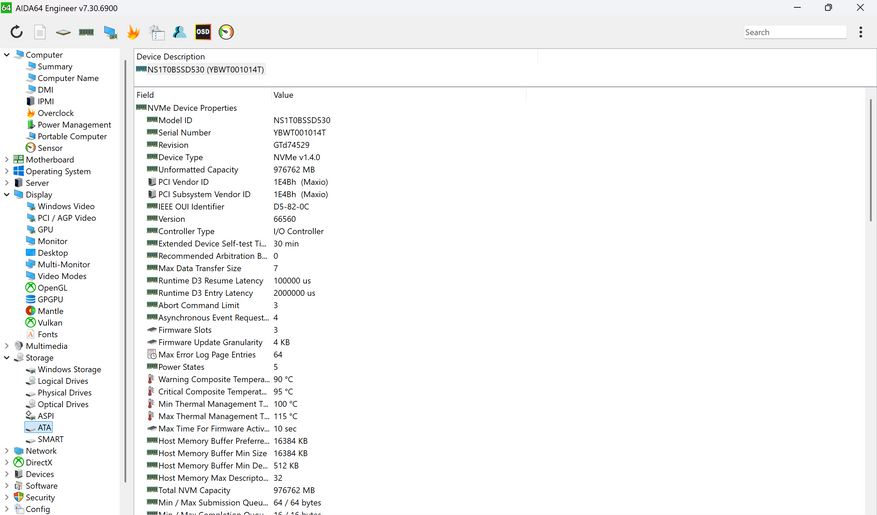Viewport: 877px width, 515px height.
Task: Open PCI / AGP Video page
Action: point(67,218)
